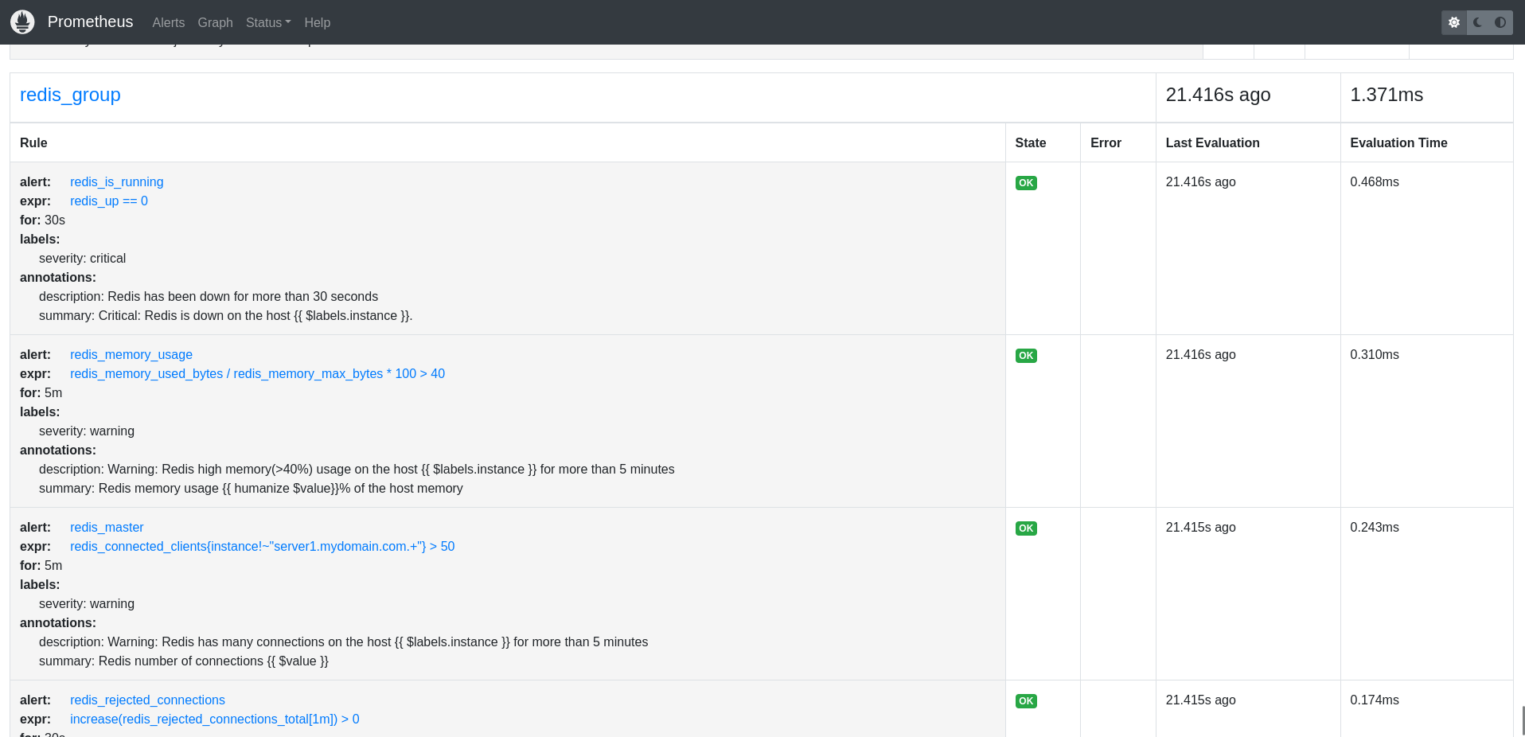Switch to dark theme moon icon
1525x737 pixels.
pyautogui.click(x=1477, y=22)
